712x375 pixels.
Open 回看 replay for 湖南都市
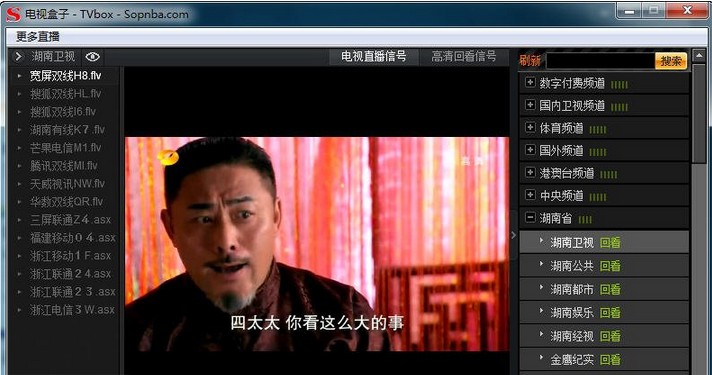pyautogui.click(x=610, y=289)
